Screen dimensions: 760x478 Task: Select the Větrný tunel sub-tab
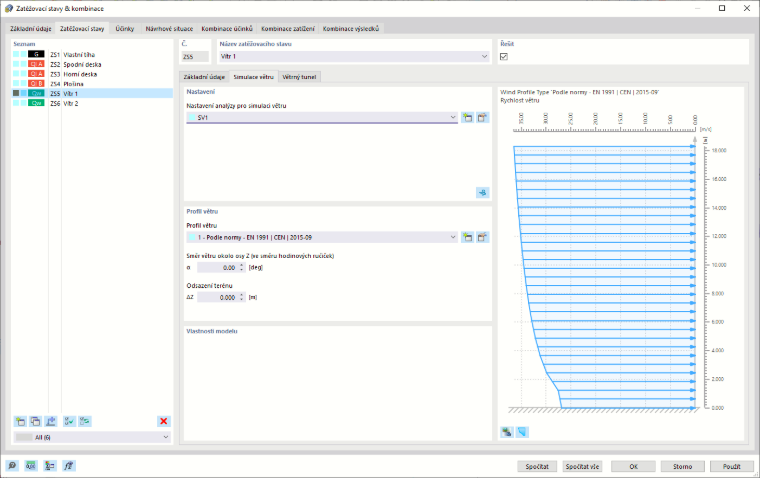tap(299, 77)
